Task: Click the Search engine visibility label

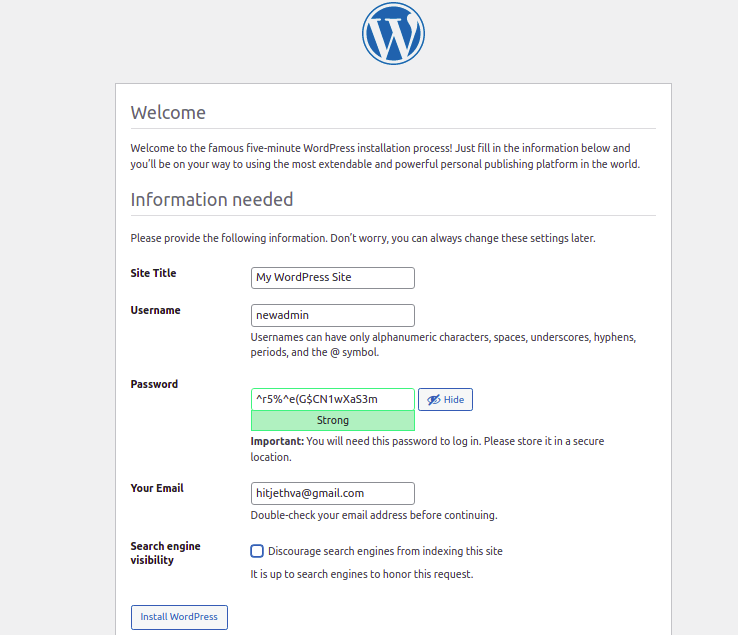Action: 165,553
